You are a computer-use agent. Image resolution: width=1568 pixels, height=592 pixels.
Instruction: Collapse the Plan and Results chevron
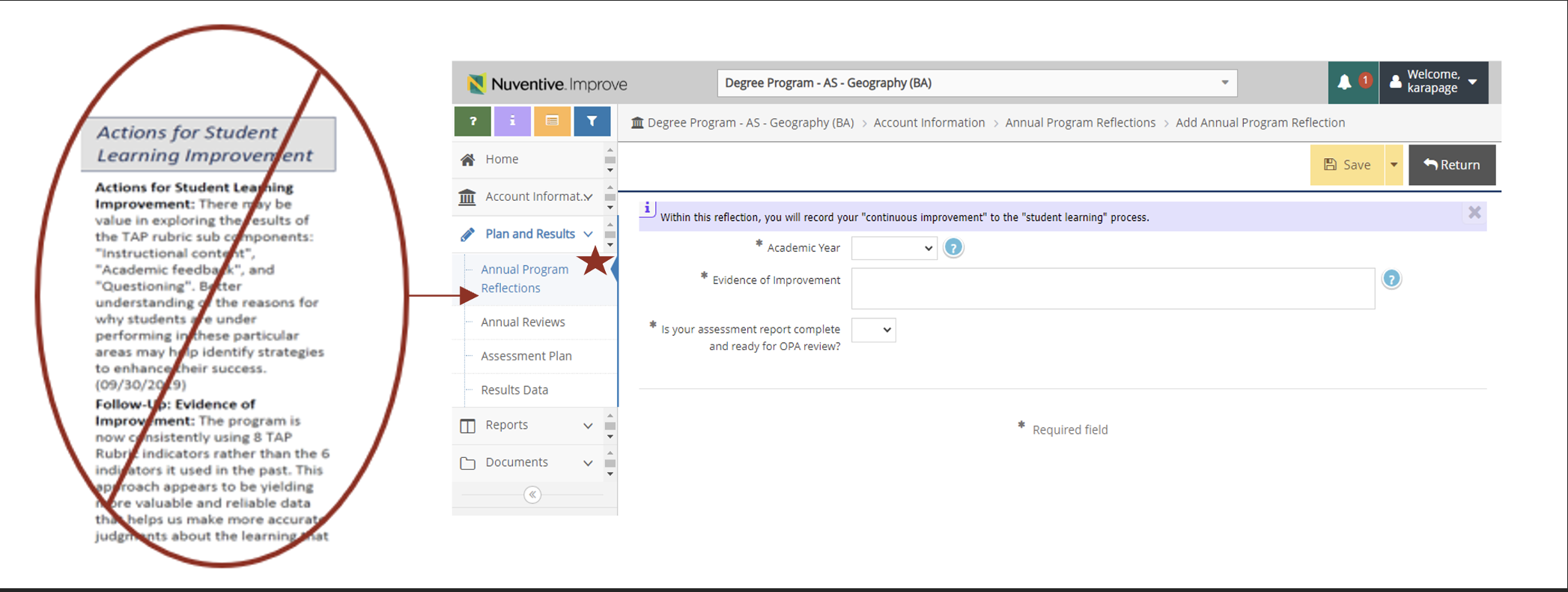[x=589, y=235]
